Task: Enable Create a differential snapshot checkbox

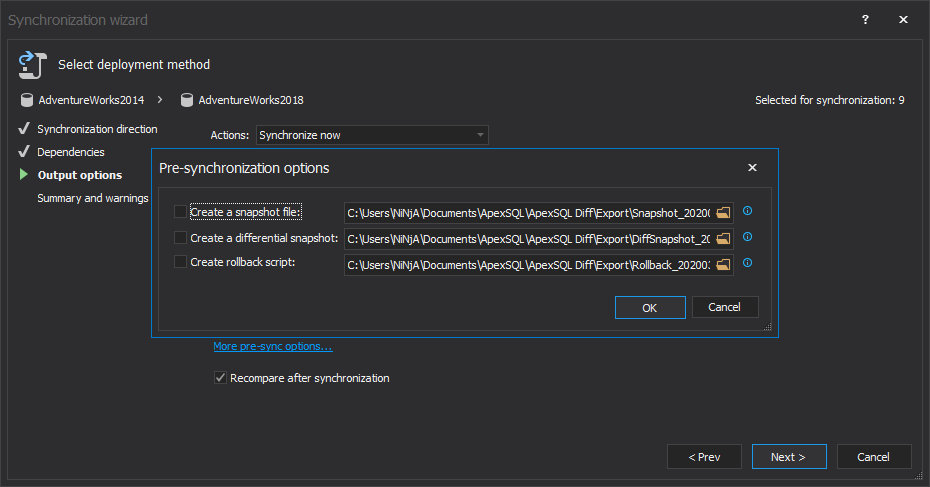Action: tap(180, 238)
